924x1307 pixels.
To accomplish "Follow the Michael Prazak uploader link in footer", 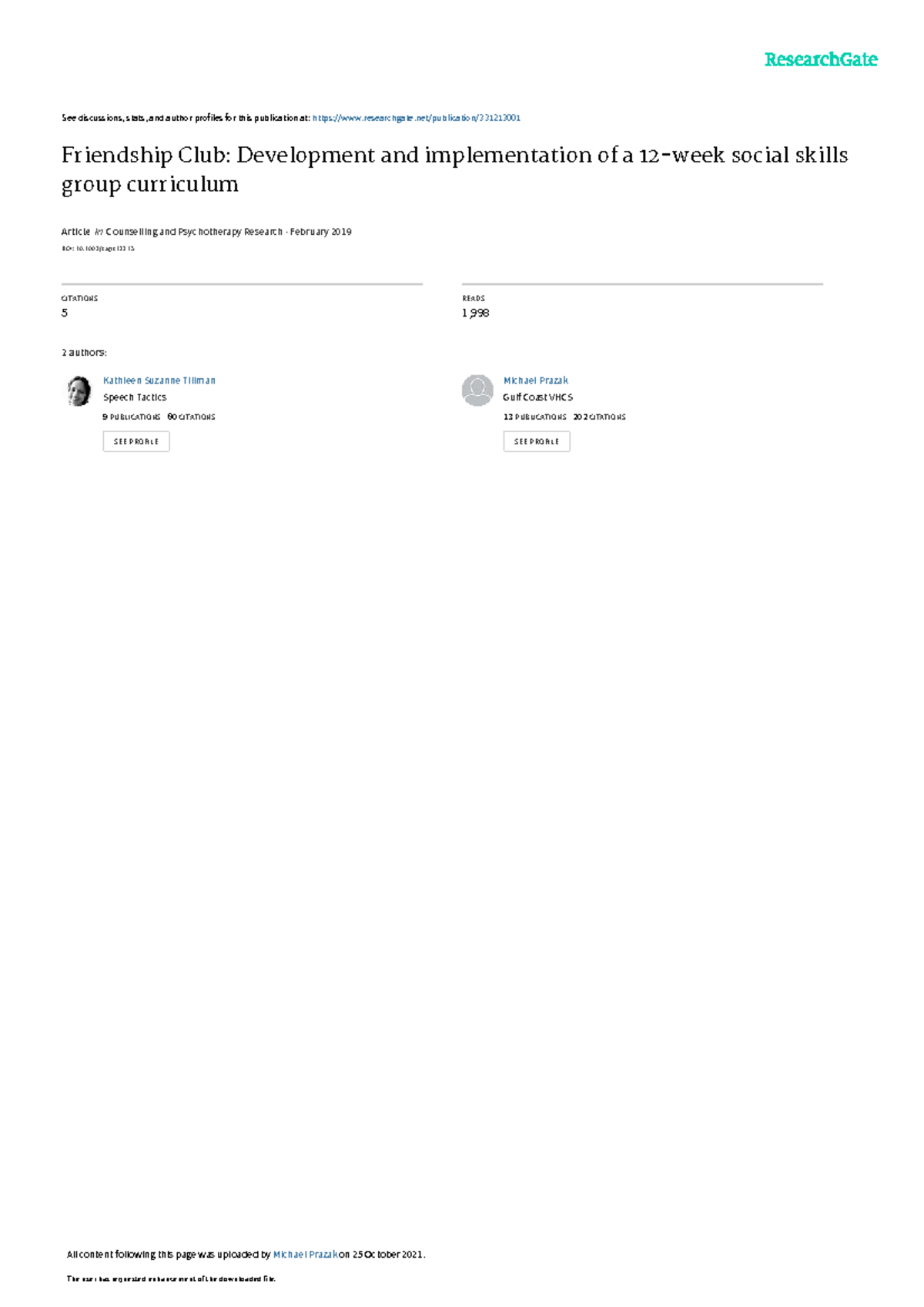I will point(305,1254).
